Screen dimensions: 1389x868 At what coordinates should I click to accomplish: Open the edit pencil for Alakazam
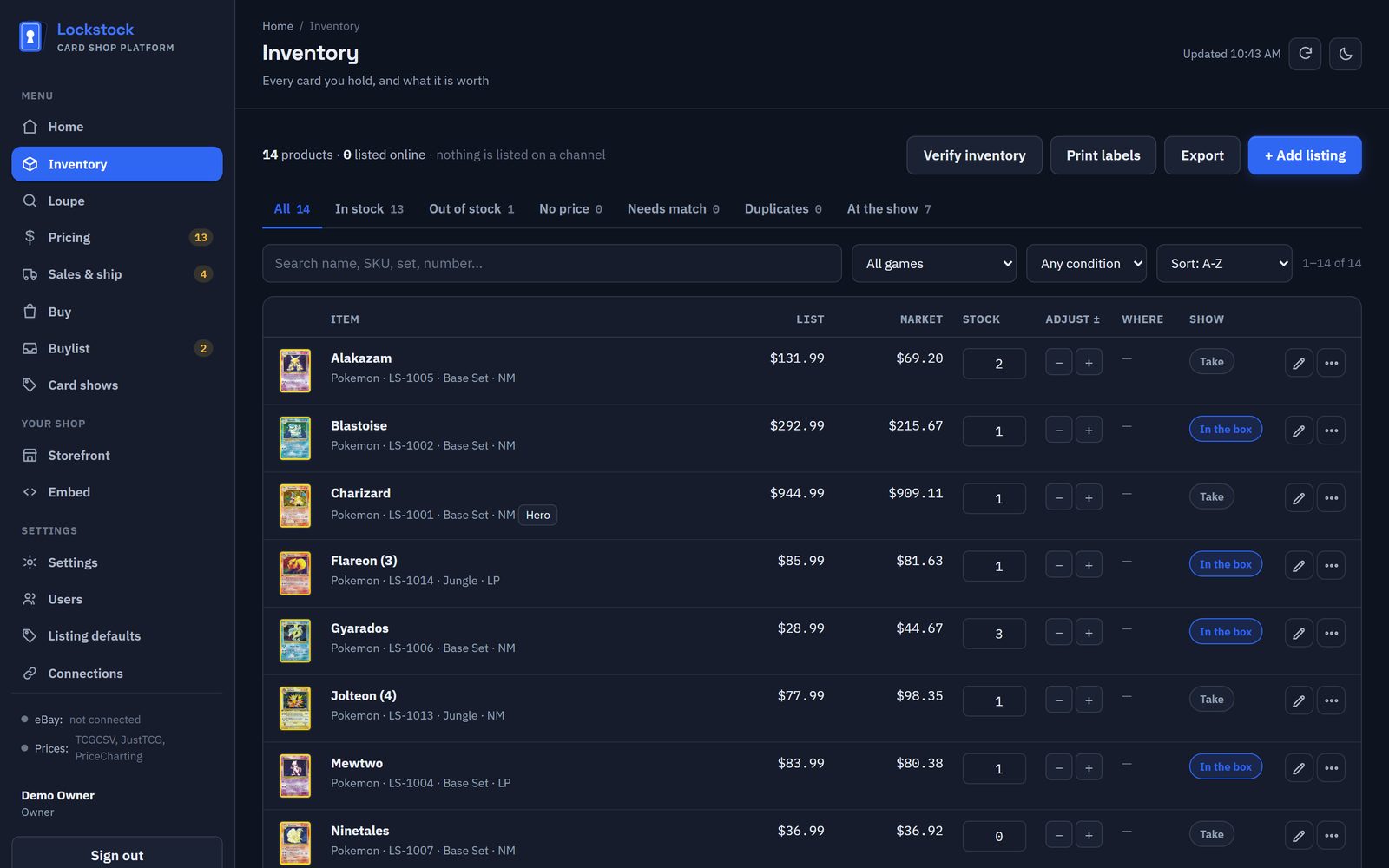1299,363
